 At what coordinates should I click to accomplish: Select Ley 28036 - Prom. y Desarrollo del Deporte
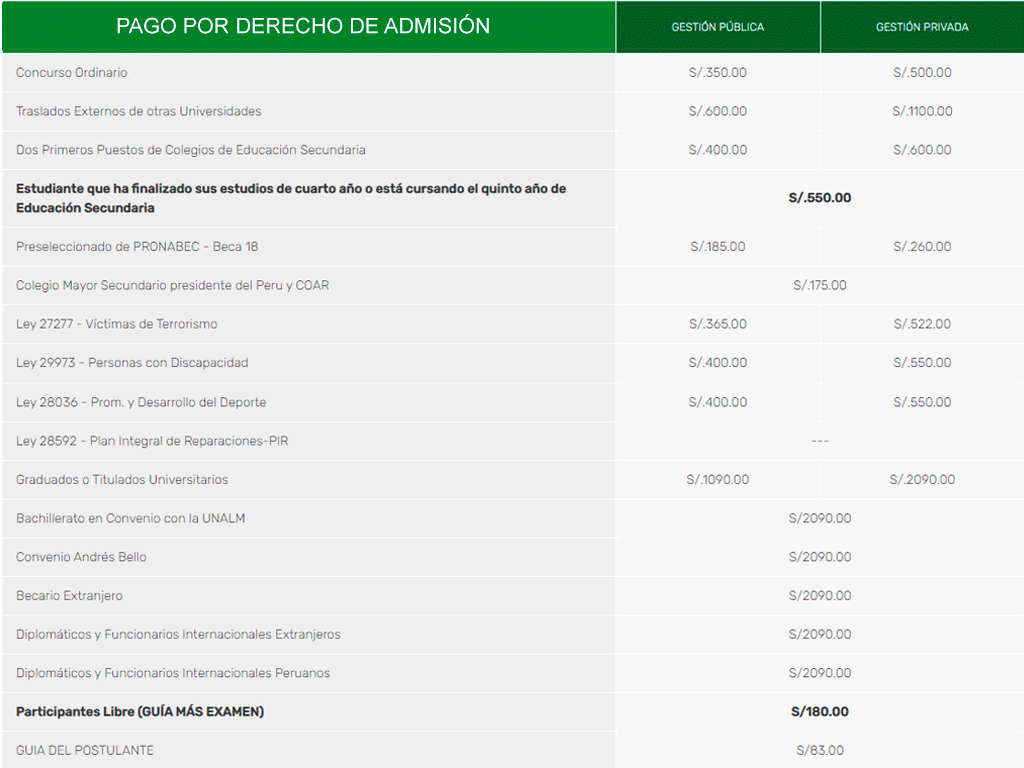[141, 402]
